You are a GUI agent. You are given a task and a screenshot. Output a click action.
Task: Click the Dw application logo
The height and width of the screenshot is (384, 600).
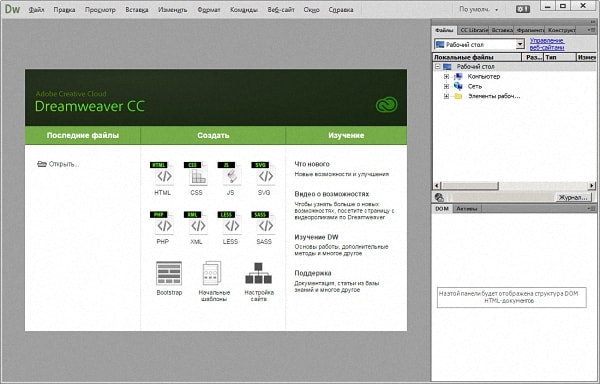tap(12, 9)
